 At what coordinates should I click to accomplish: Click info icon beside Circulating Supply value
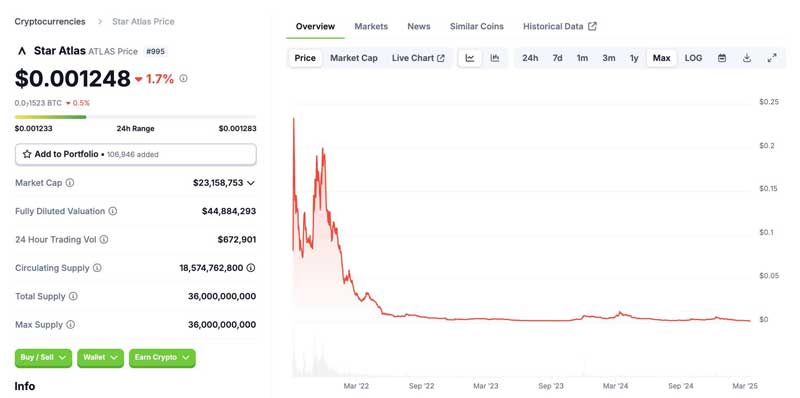click(251, 268)
